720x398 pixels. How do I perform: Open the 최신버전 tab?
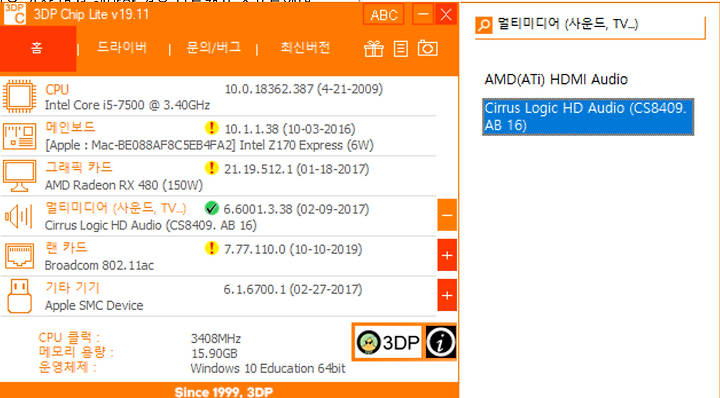click(305, 48)
